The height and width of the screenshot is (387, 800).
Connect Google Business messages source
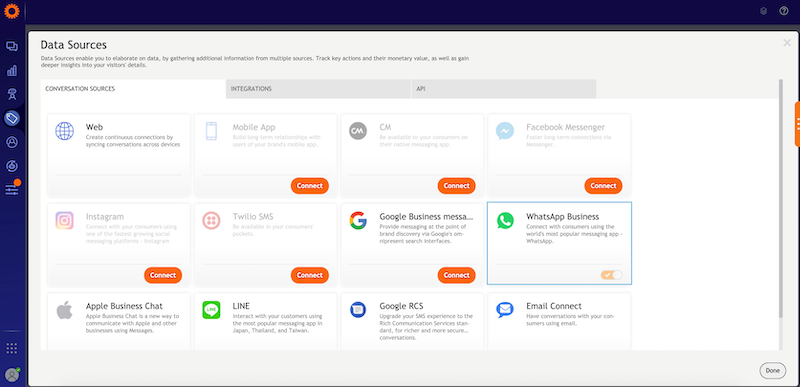457,275
